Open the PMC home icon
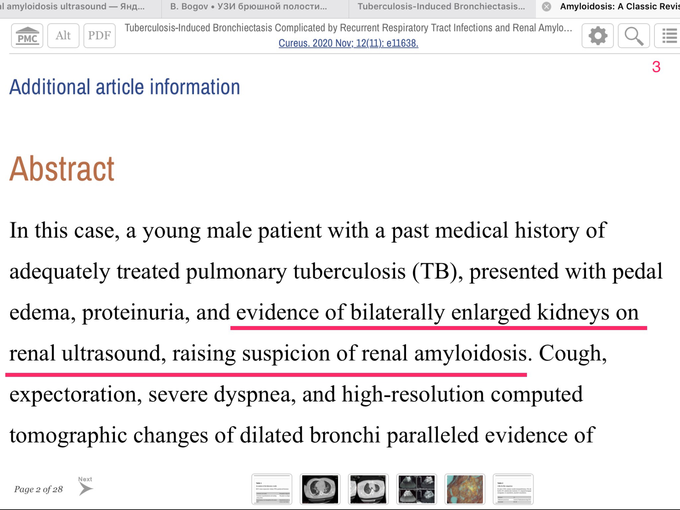Screen dimensions: 680x510 [x=27, y=36]
